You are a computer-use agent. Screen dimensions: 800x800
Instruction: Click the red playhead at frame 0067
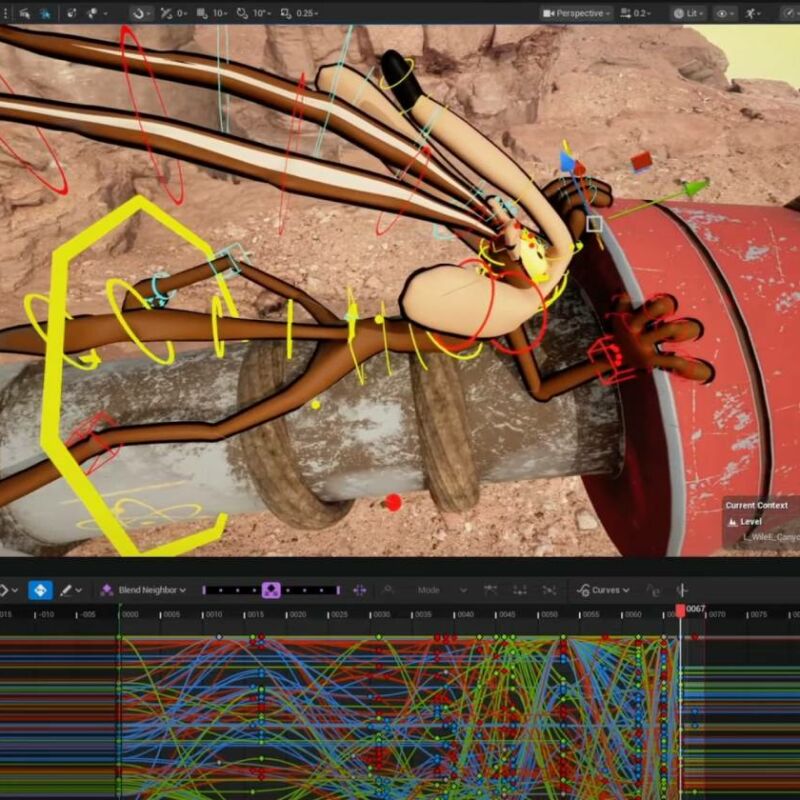tap(680, 610)
